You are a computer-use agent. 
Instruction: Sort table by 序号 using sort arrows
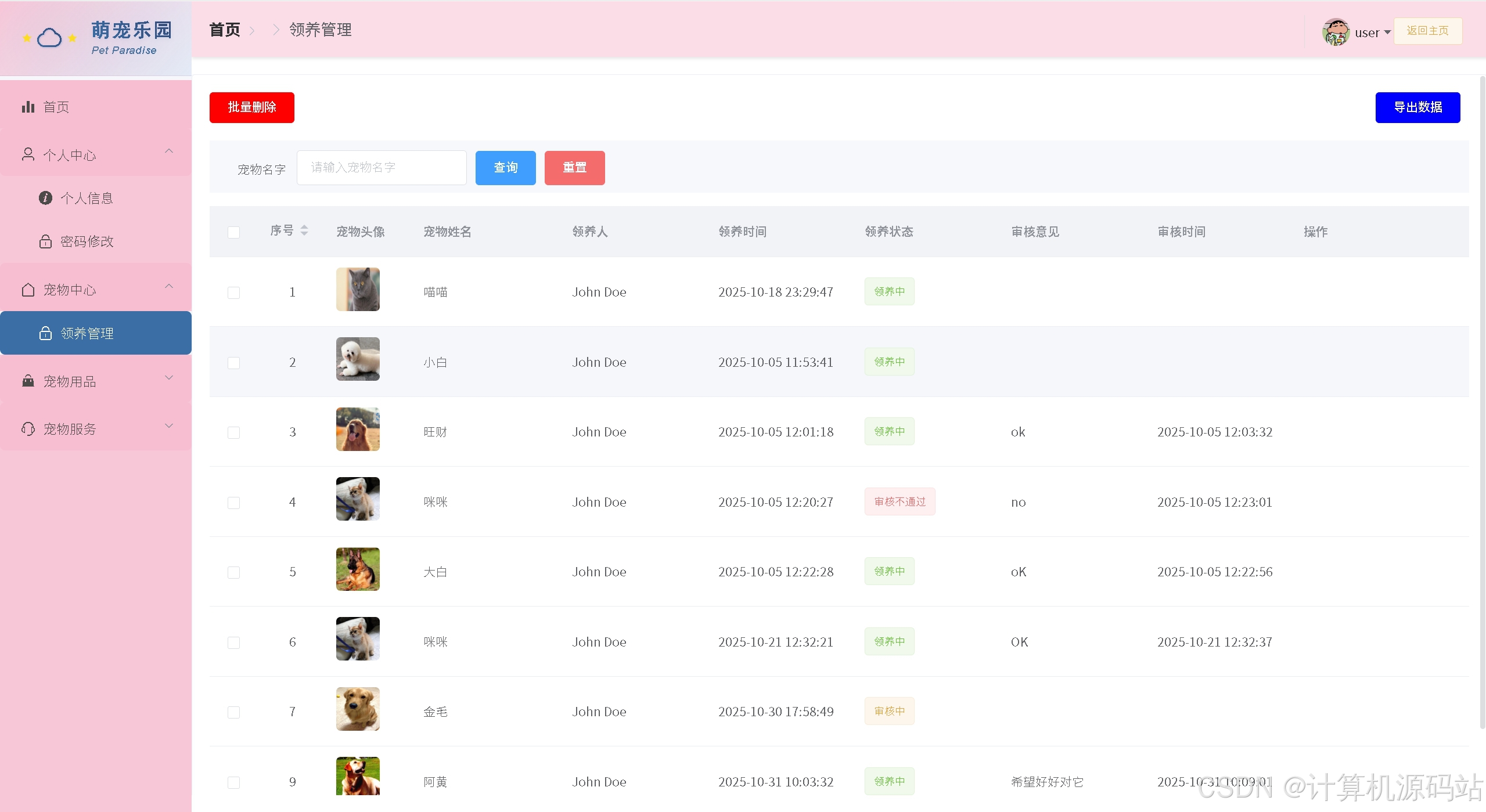(304, 230)
